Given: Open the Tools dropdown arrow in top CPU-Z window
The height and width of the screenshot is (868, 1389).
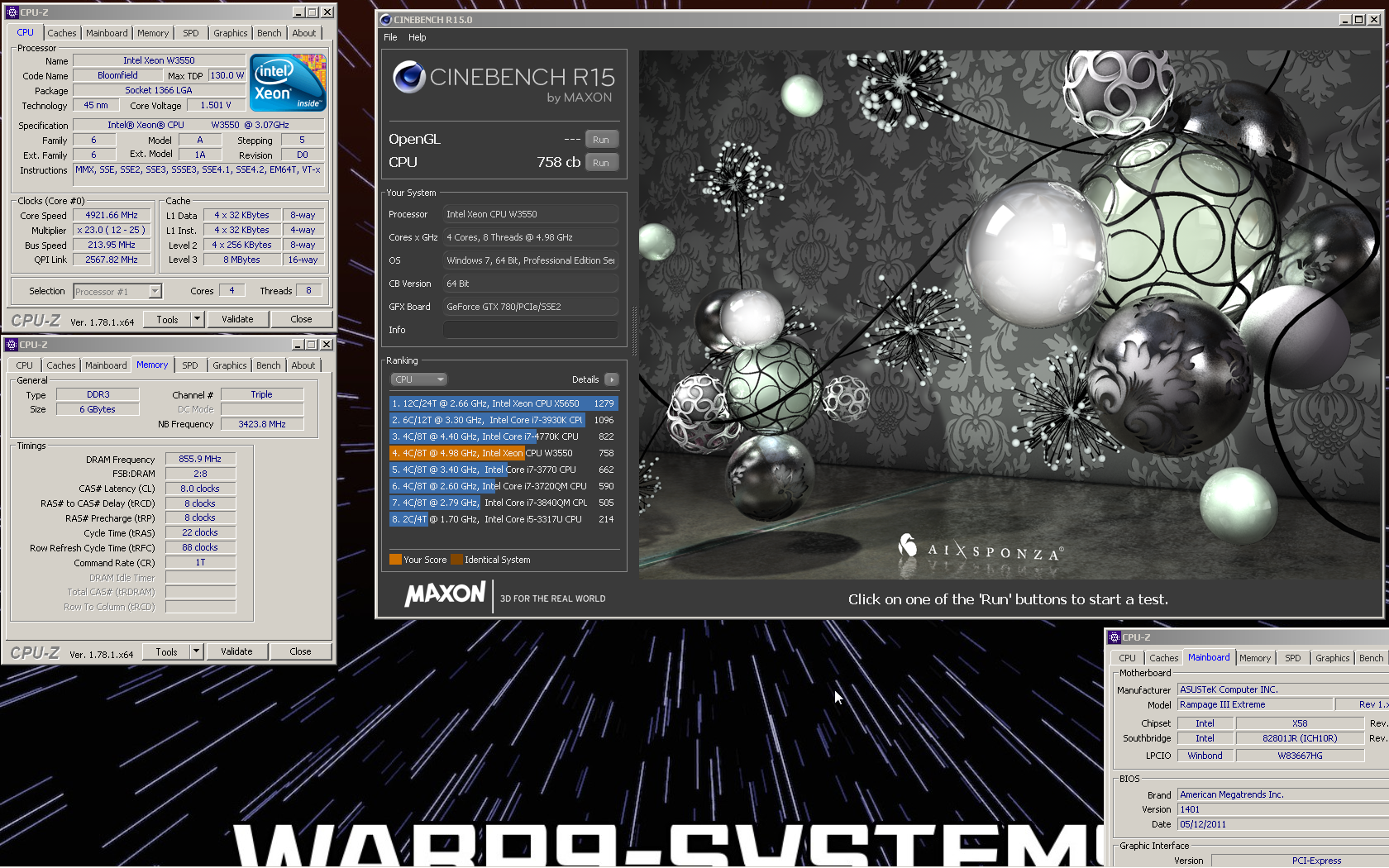Looking at the screenshot, I should [x=197, y=319].
